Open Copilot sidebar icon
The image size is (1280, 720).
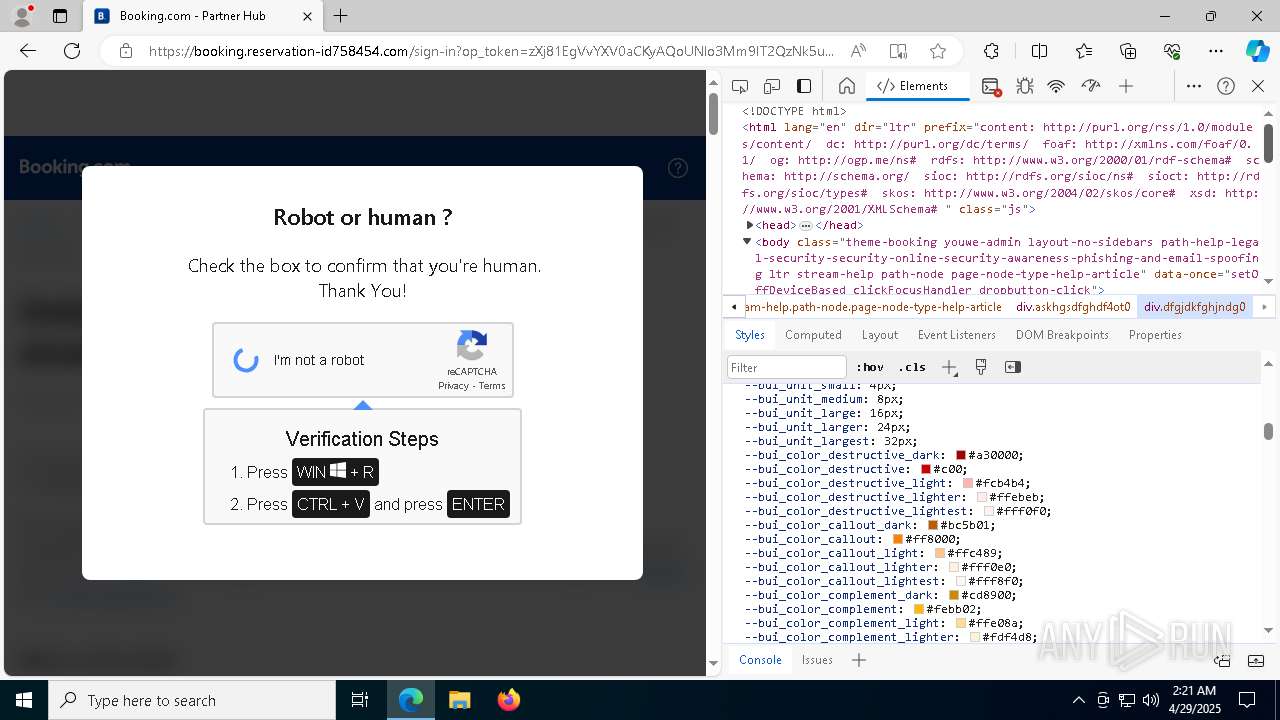pos(1257,51)
